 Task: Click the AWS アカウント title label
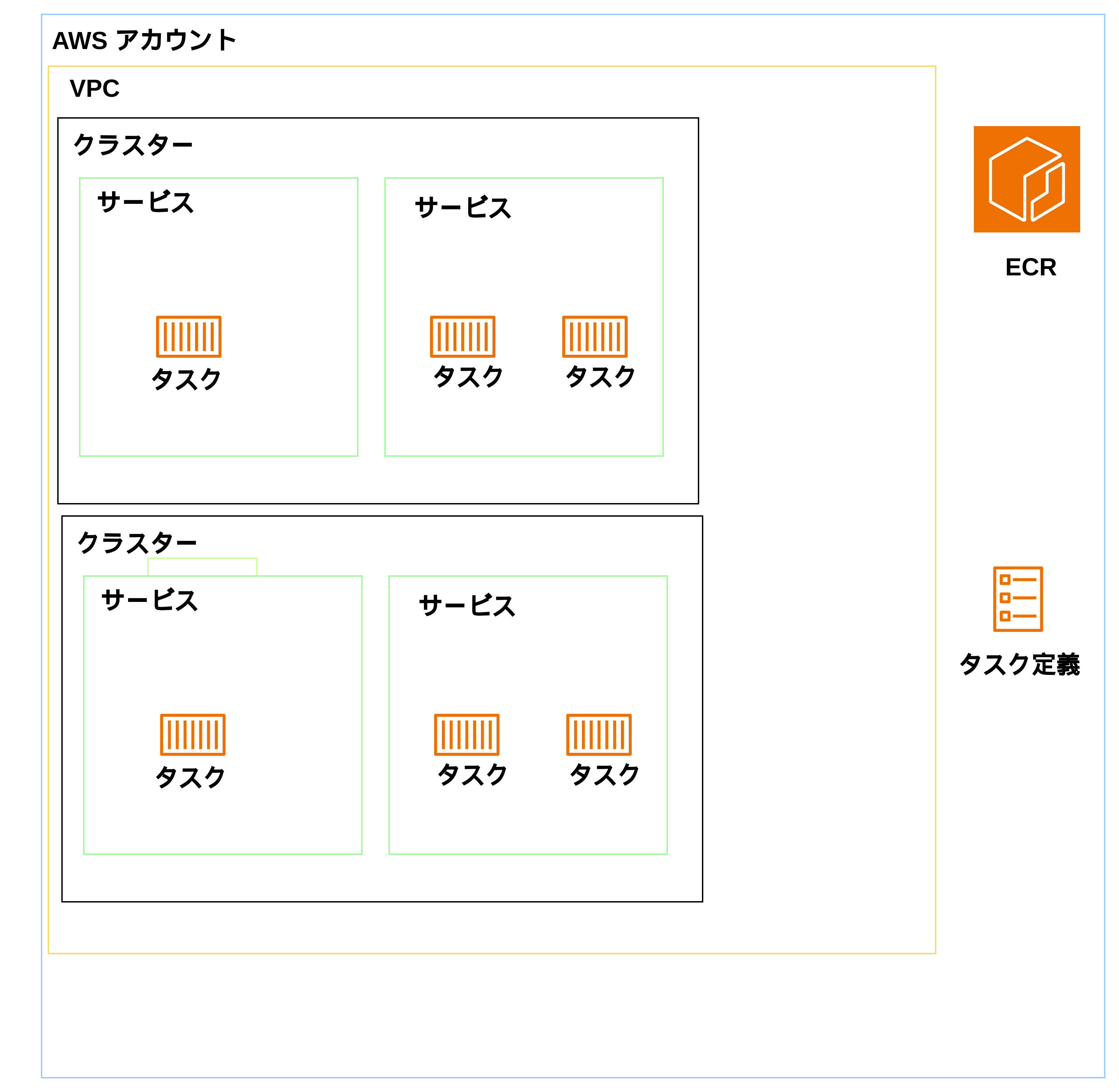coord(144,41)
